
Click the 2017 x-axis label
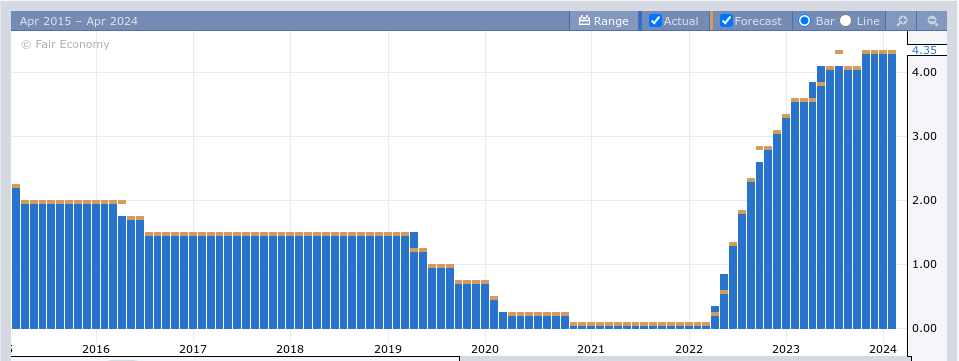[x=193, y=349]
